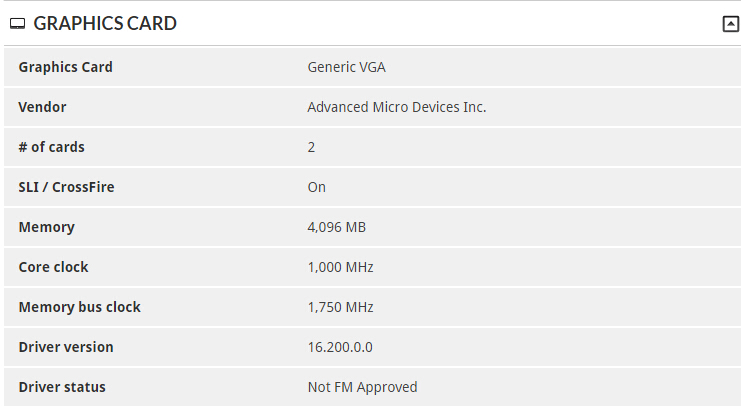Select the Vendor row label

pyautogui.click(x=42, y=107)
